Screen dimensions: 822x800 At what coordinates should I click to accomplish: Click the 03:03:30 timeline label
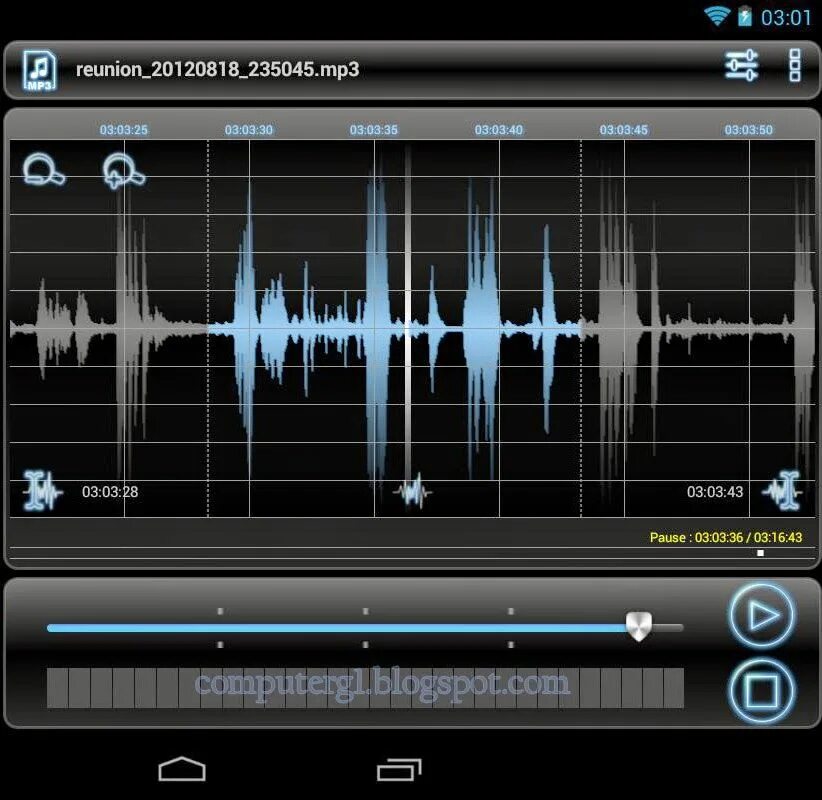tap(248, 129)
